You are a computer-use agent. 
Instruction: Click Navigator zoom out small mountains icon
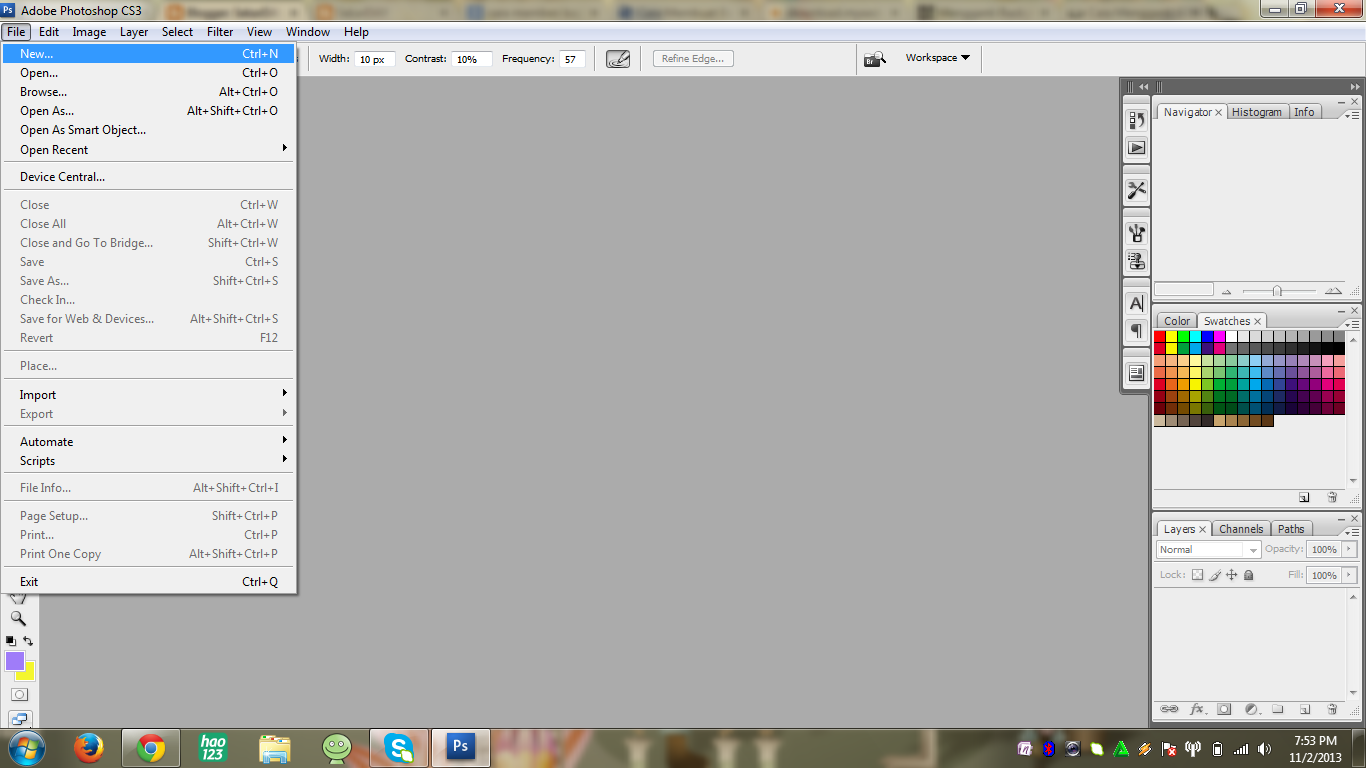pos(1227,292)
